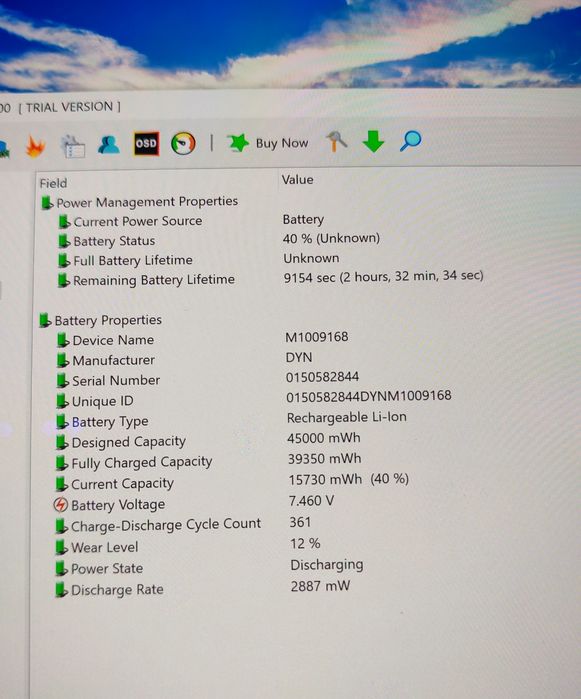Click the value 0150582844DYNM1009168
Screen dimensions: 581x699
point(369,396)
